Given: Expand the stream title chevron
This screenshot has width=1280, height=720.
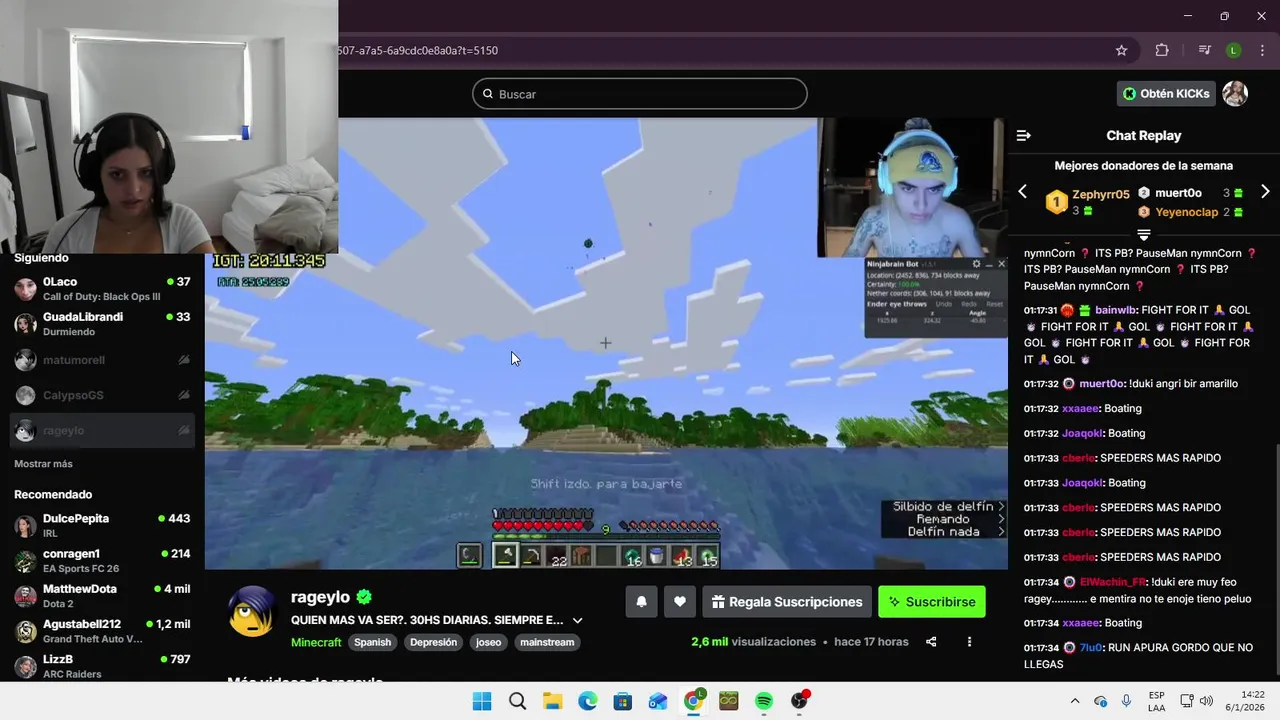Looking at the screenshot, I should click(x=577, y=620).
